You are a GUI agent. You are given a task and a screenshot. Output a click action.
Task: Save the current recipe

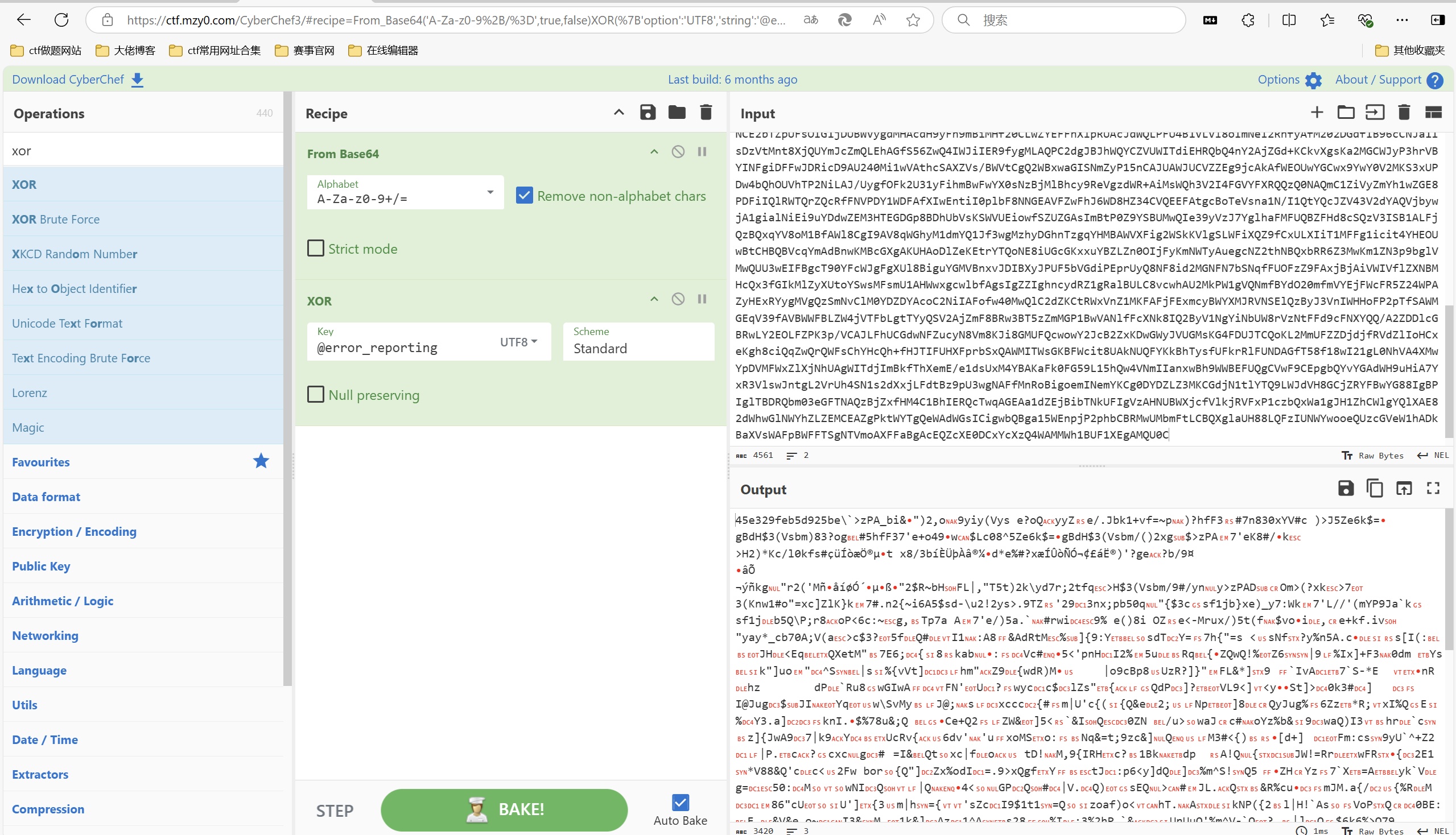pos(647,113)
